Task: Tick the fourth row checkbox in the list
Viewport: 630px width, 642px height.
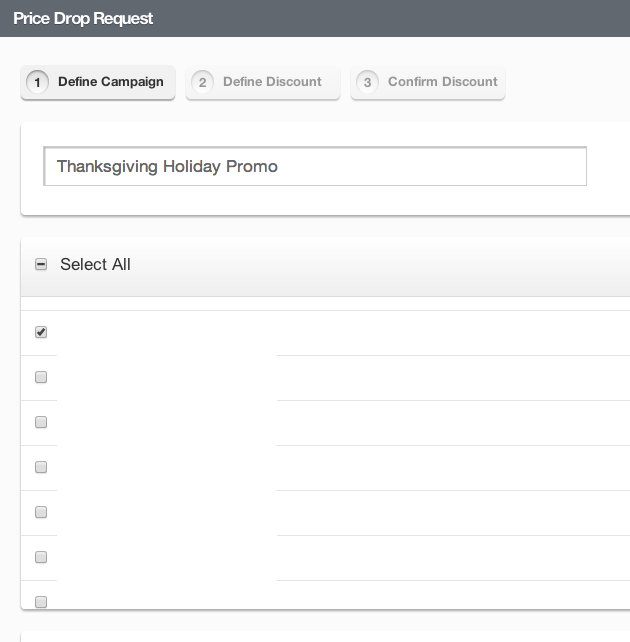Action: tap(41, 467)
